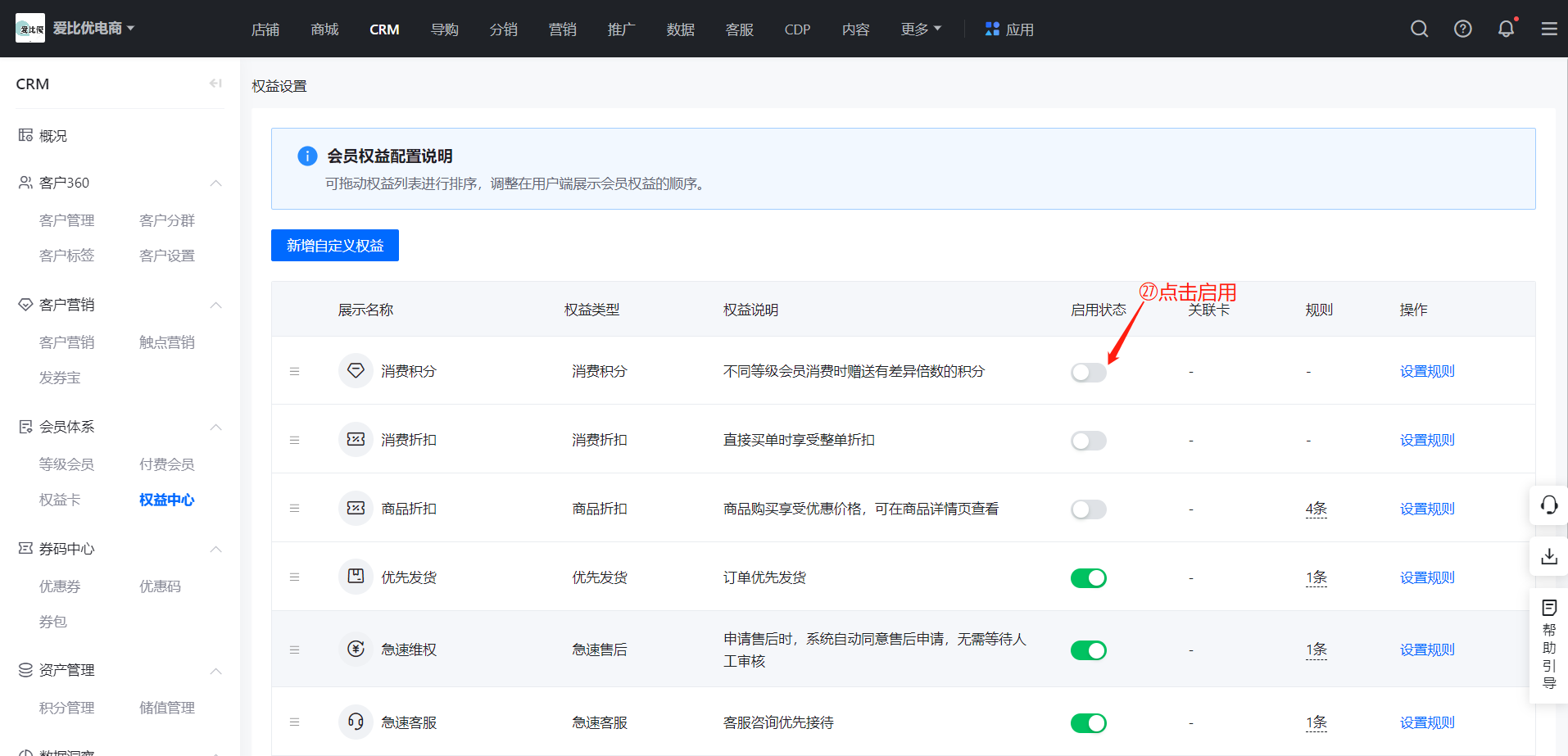Open 储值管理 in sidebar

pos(167,708)
